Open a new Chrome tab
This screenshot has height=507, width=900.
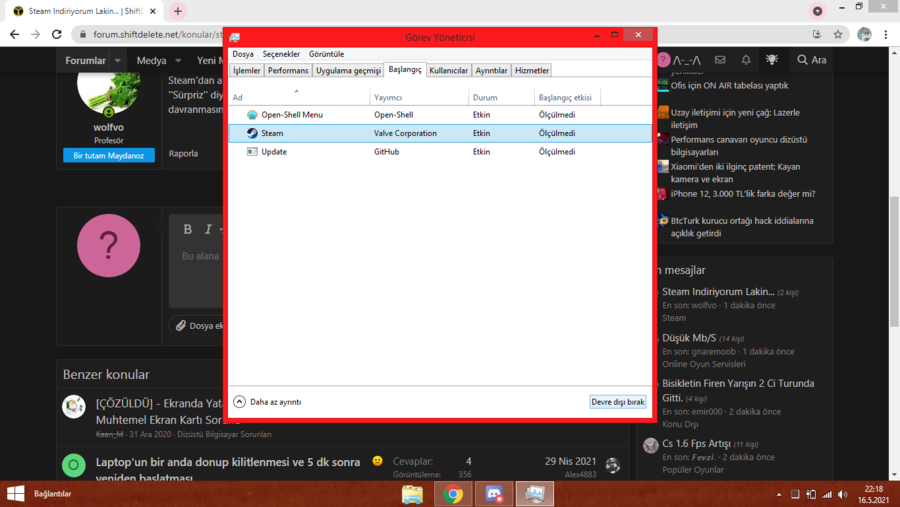click(x=178, y=11)
